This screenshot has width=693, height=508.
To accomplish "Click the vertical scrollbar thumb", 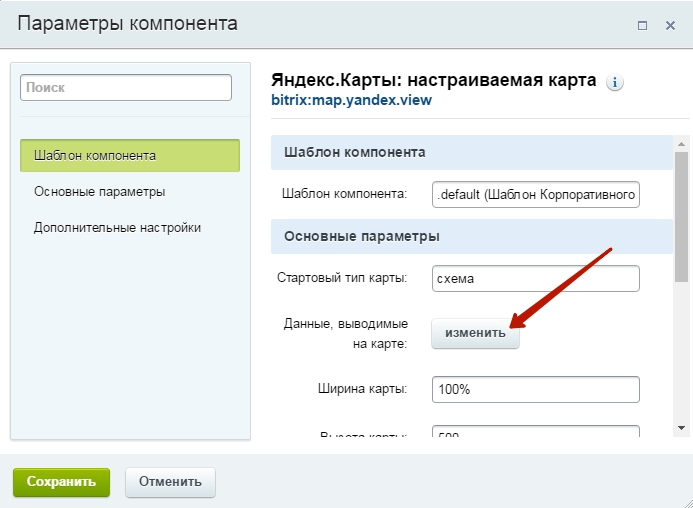I will [x=681, y=217].
